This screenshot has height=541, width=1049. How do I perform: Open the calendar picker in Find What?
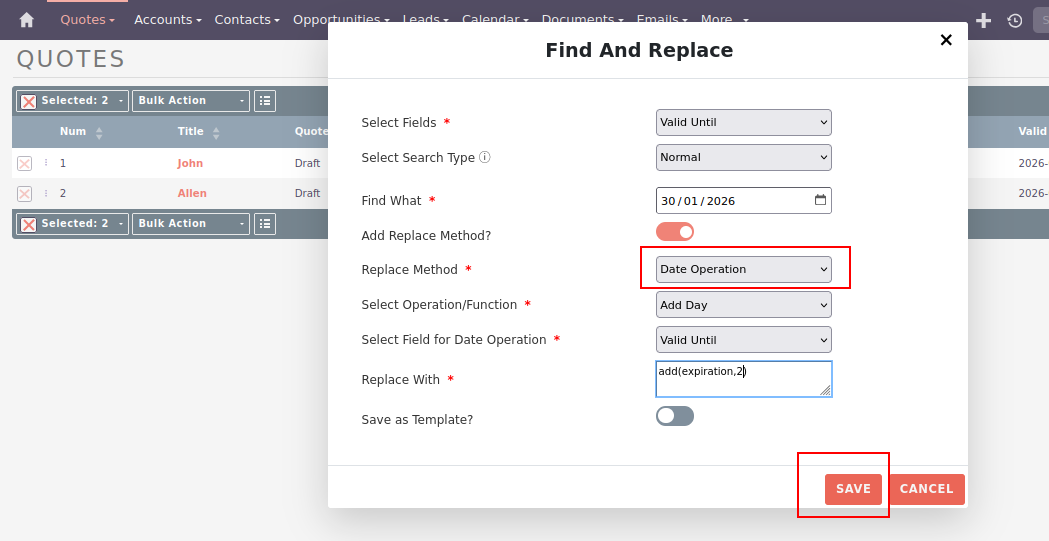tap(820, 200)
